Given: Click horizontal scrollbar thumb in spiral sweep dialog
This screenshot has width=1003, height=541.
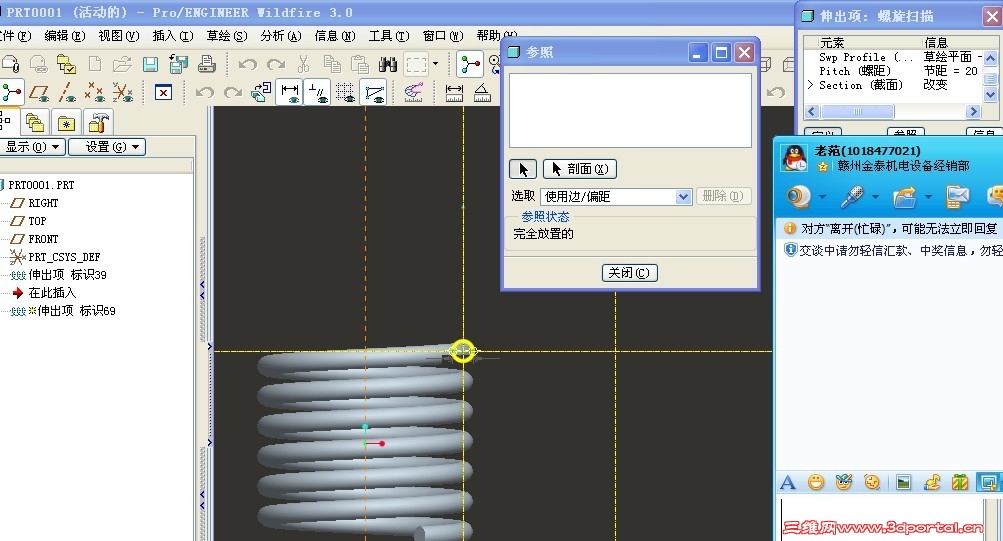Looking at the screenshot, I should coord(857,112).
